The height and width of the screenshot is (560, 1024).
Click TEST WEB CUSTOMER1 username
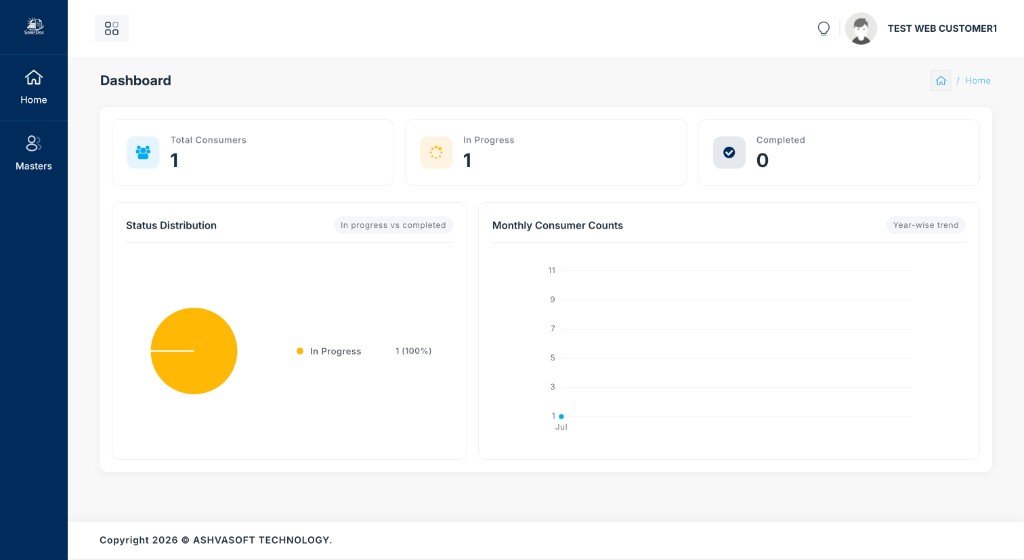point(942,29)
